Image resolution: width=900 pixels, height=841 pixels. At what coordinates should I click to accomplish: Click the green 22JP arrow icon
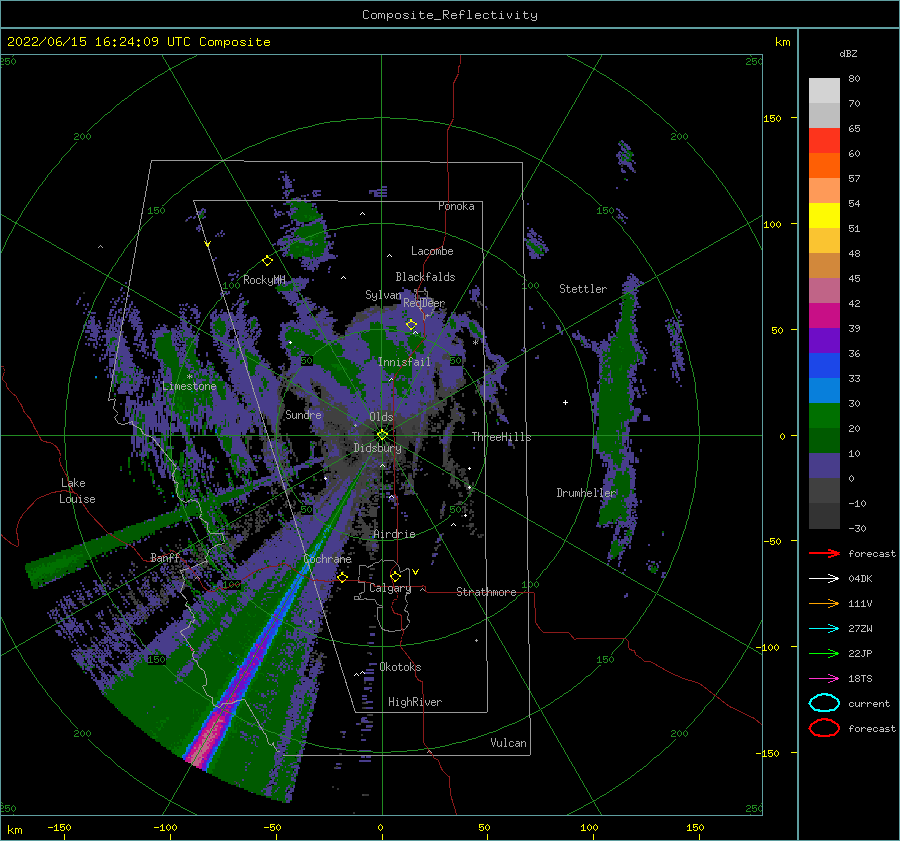click(x=824, y=653)
